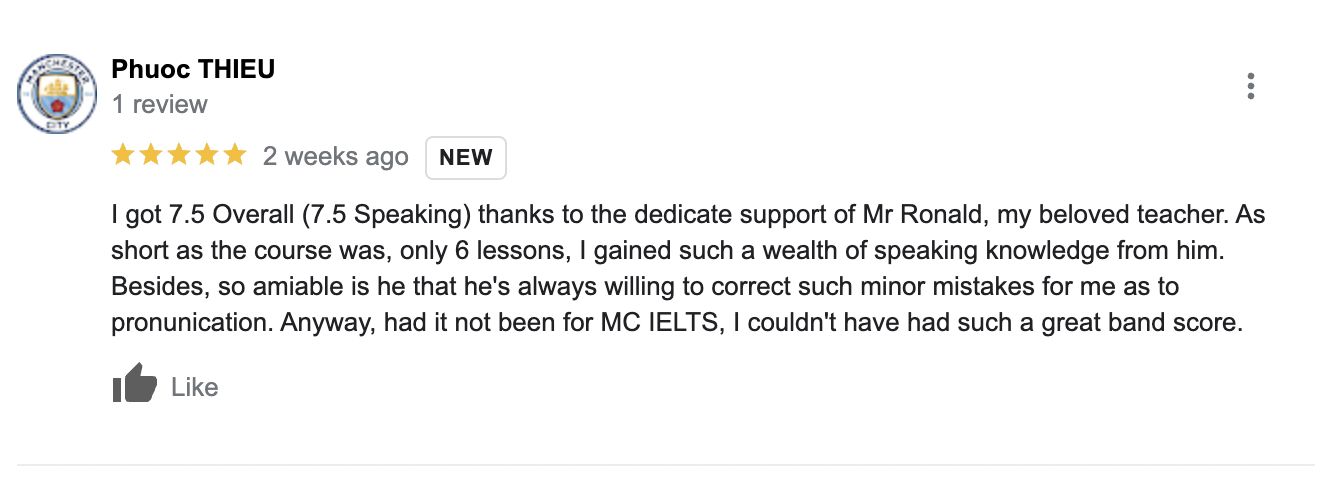Click the fourth gold star in the rating
This screenshot has width=1322, height=480.
point(207,155)
